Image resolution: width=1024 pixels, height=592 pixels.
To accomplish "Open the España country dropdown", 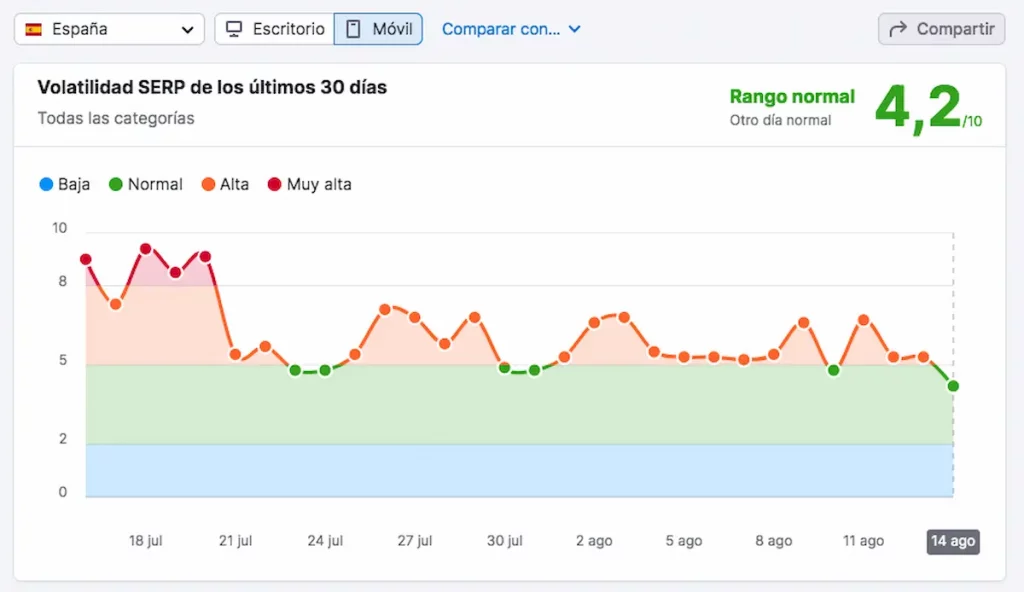I will point(109,29).
